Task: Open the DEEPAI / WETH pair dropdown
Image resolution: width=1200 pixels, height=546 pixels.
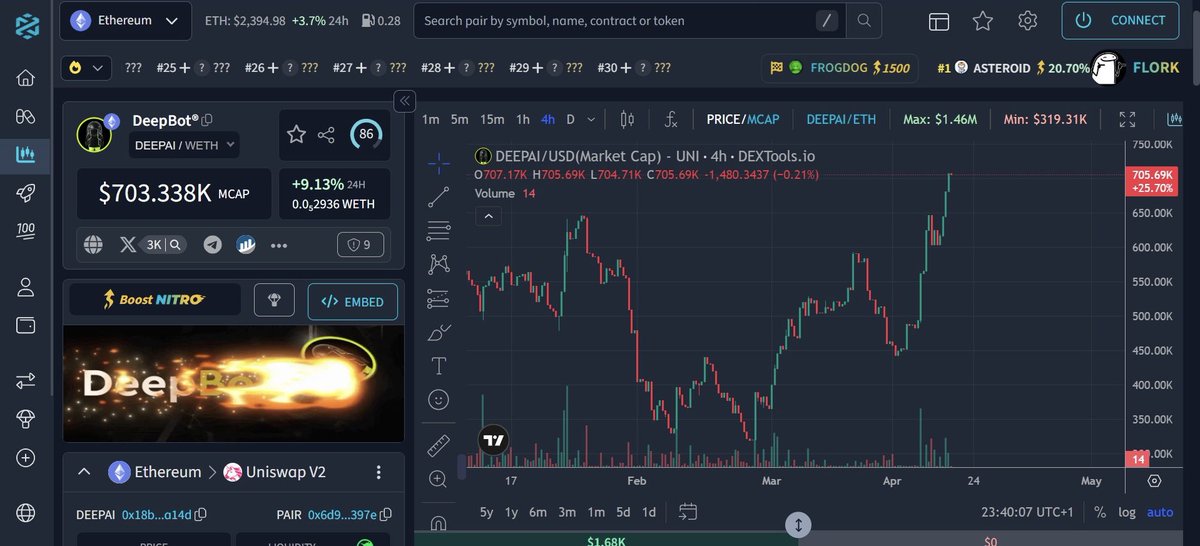Action: point(185,146)
